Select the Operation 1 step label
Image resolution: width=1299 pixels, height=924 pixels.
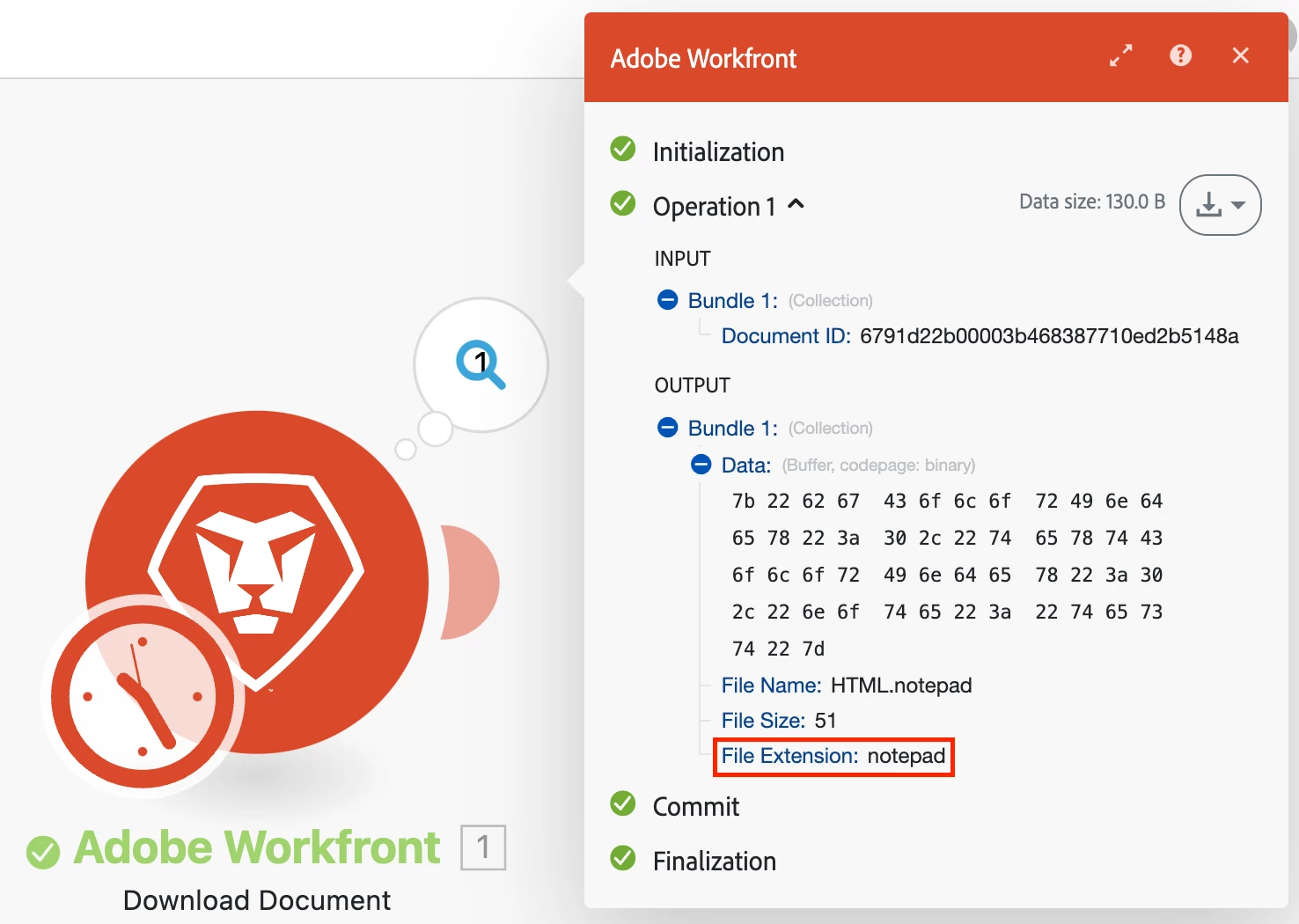(715, 207)
